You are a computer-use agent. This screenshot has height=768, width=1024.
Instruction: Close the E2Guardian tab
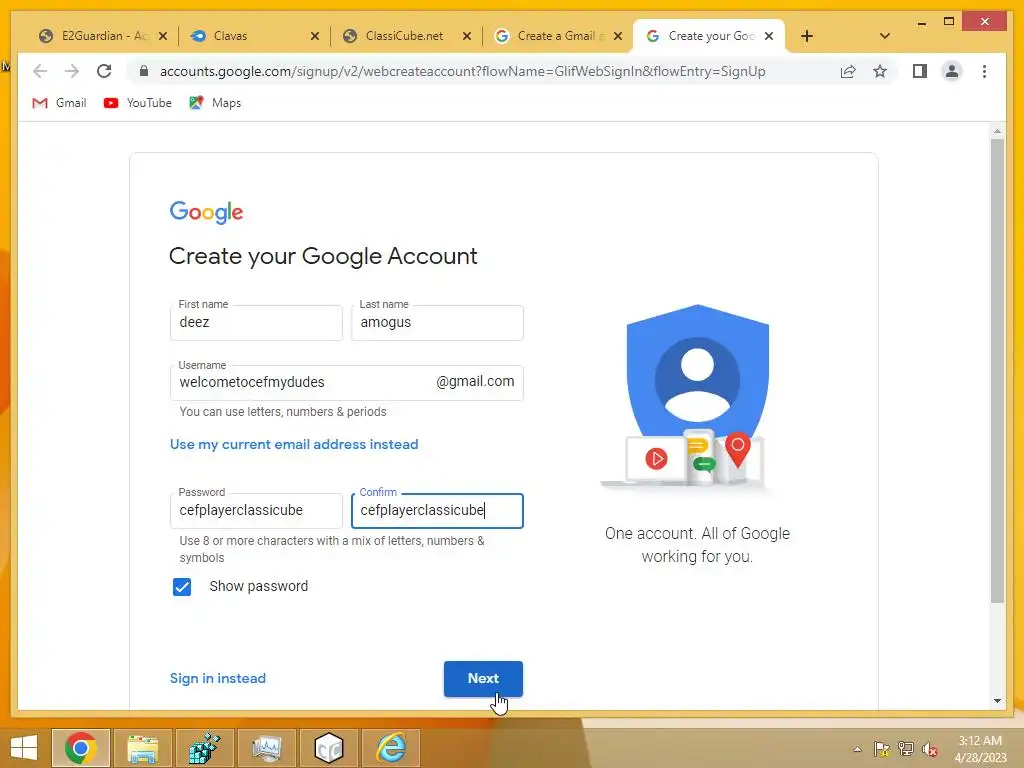click(163, 36)
